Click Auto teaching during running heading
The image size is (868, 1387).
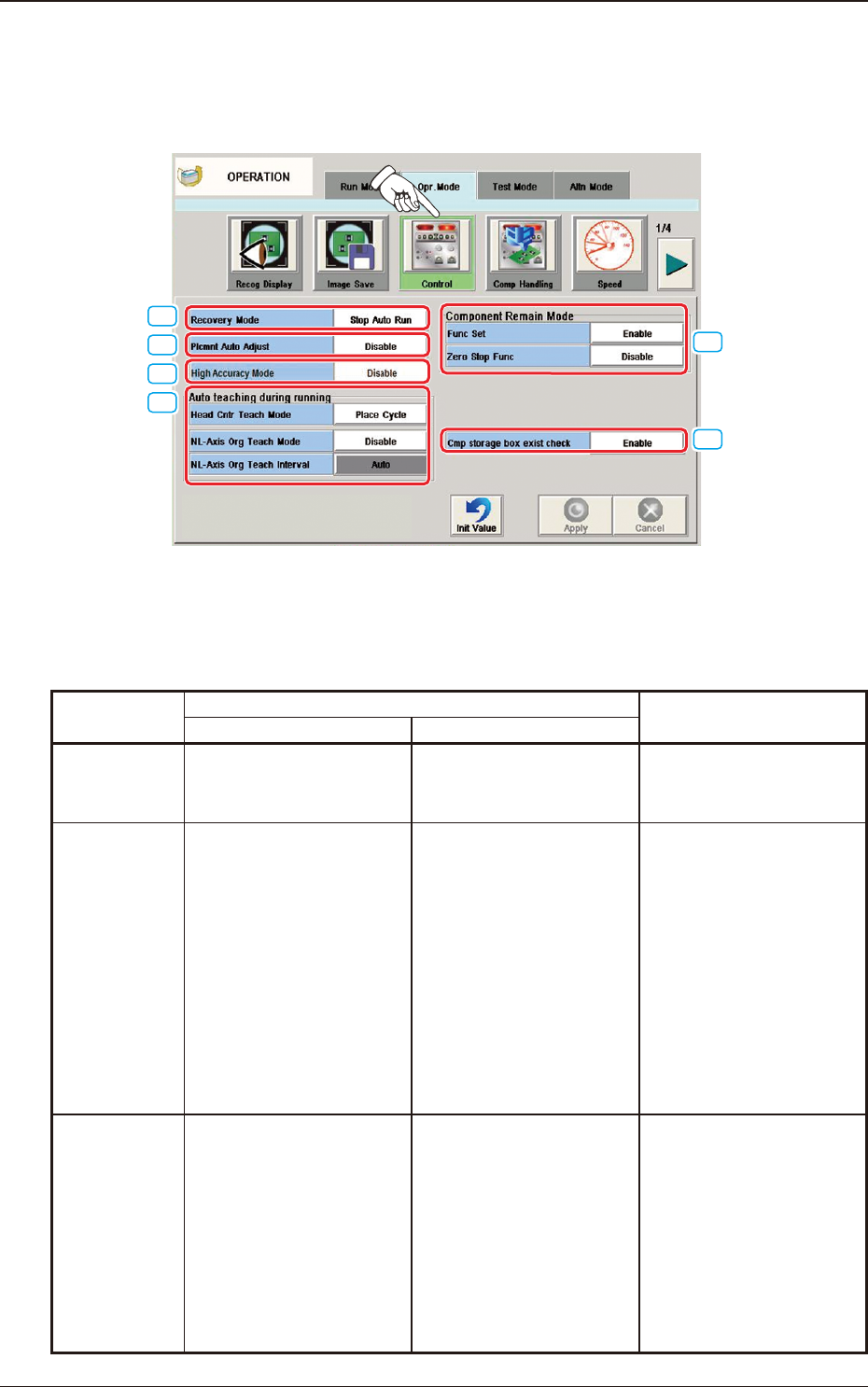[260, 397]
